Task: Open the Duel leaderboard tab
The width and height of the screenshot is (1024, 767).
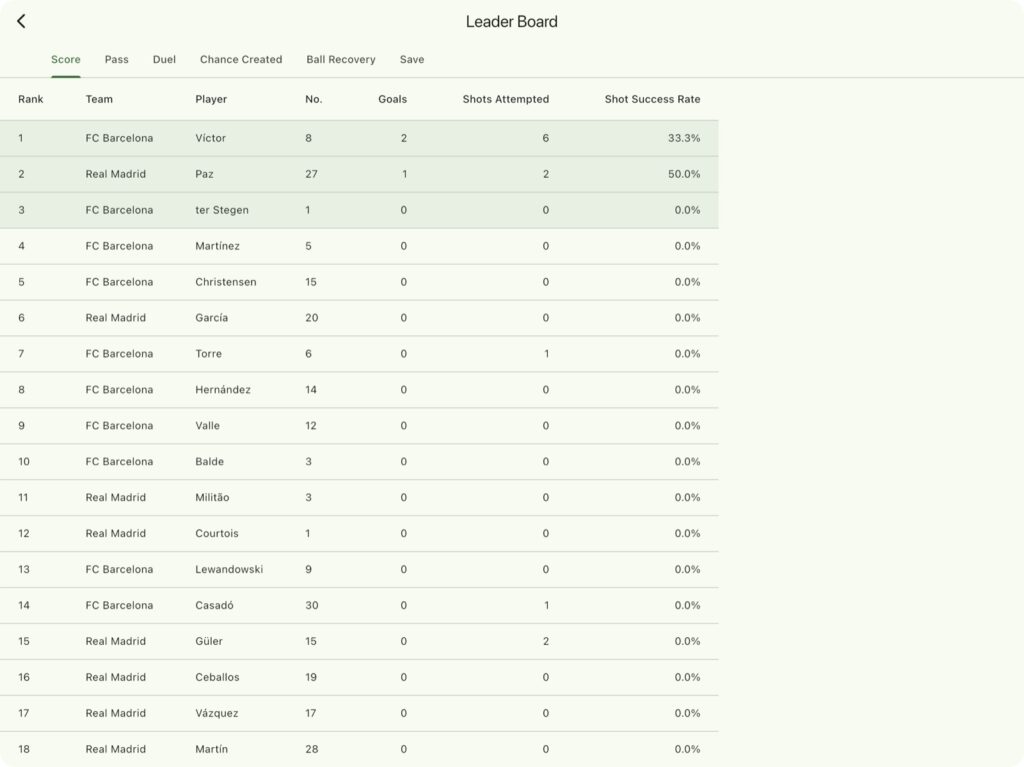Action: pos(164,59)
